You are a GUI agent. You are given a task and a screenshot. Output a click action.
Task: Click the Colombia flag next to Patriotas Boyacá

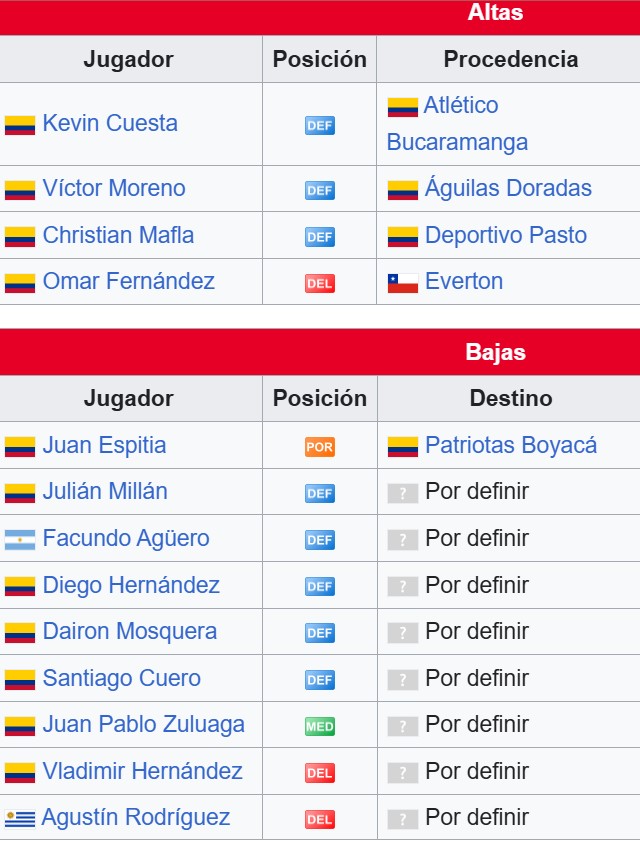pyautogui.click(x=403, y=447)
